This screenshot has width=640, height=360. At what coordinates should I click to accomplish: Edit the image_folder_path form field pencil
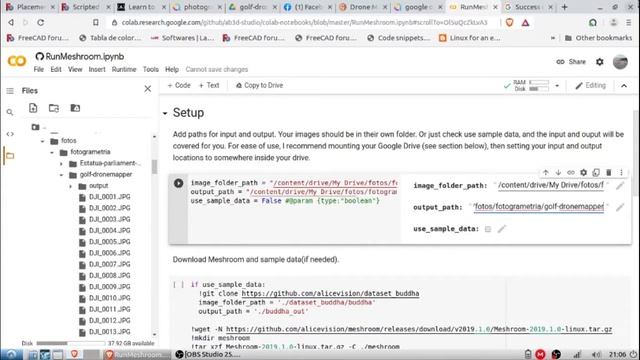point(620,186)
